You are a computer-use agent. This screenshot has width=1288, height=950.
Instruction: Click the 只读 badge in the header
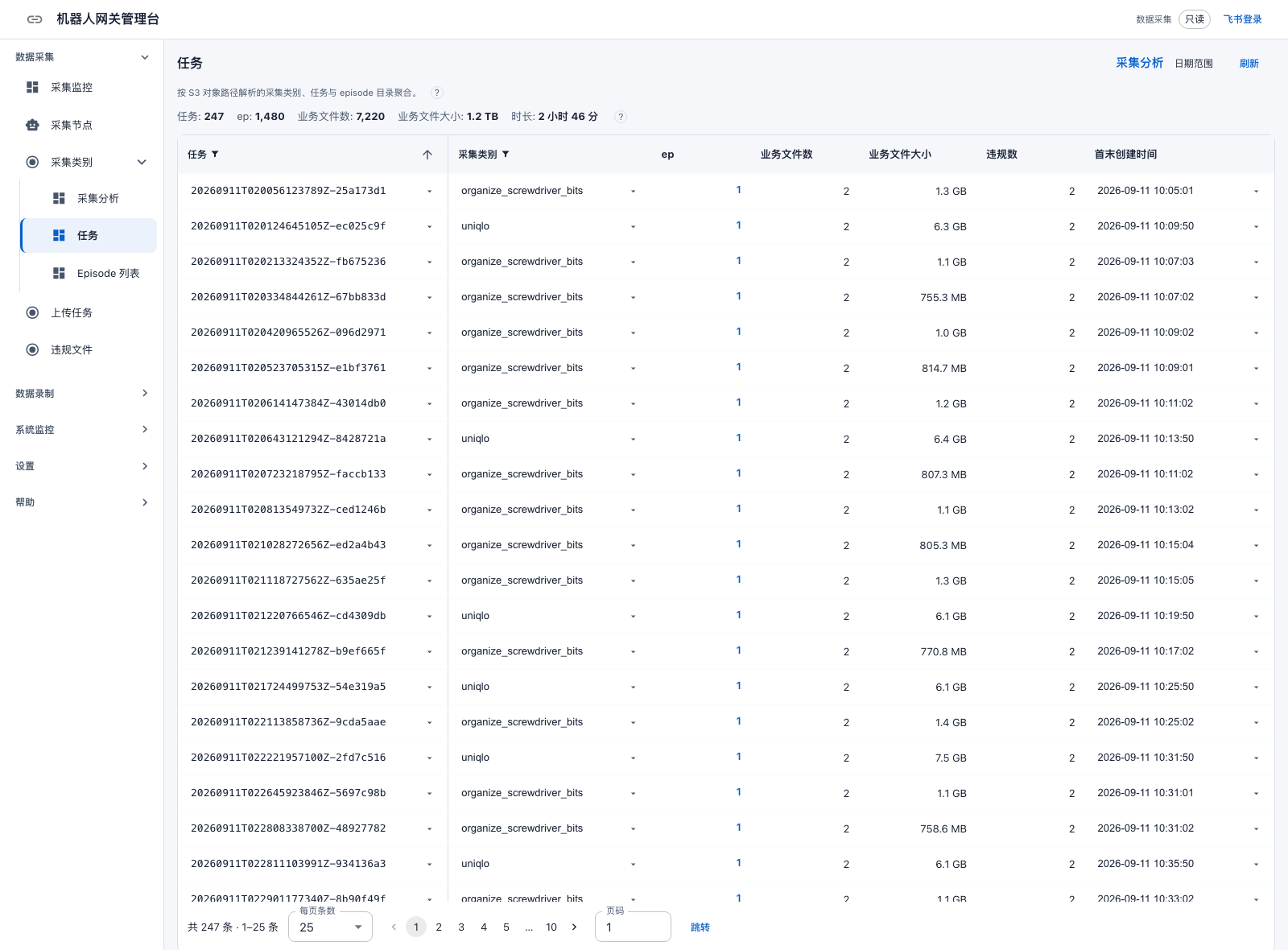point(1195,19)
